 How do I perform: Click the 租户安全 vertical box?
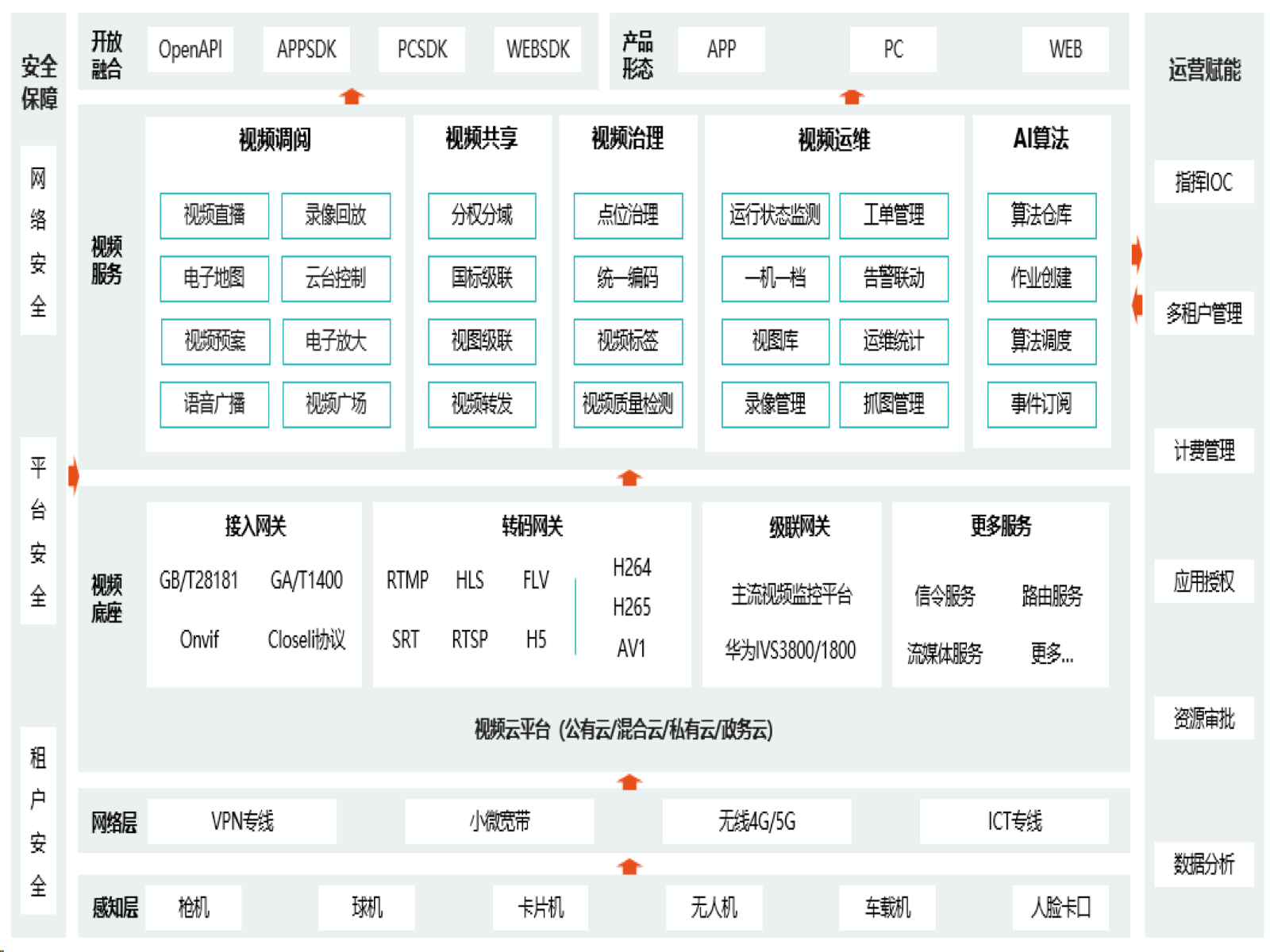[38, 821]
